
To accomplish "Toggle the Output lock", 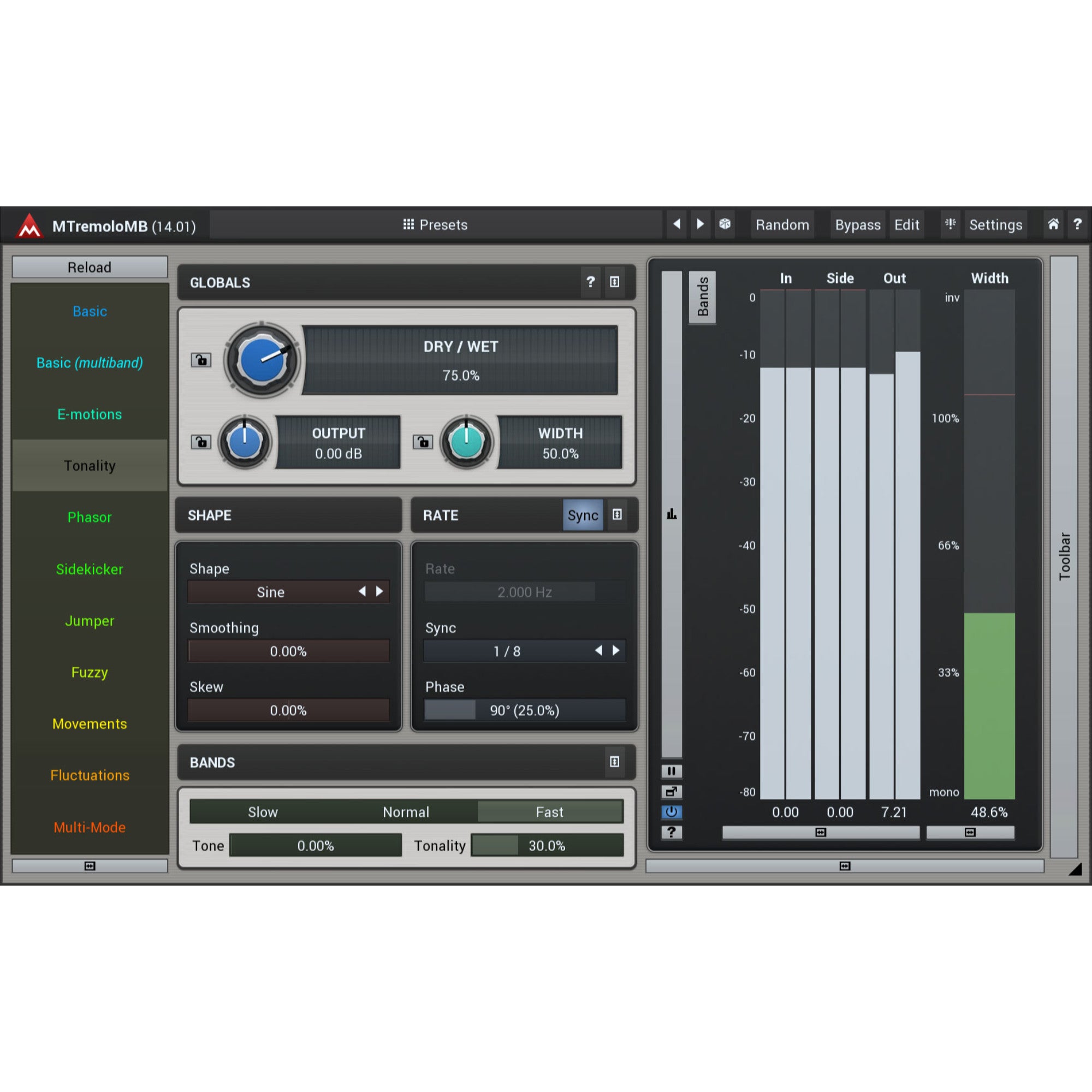I will [201, 441].
